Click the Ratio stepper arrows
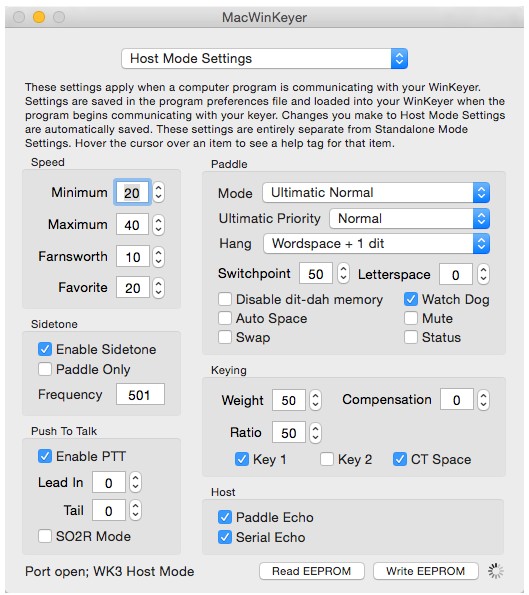529x595 pixels. click(316, 433)
